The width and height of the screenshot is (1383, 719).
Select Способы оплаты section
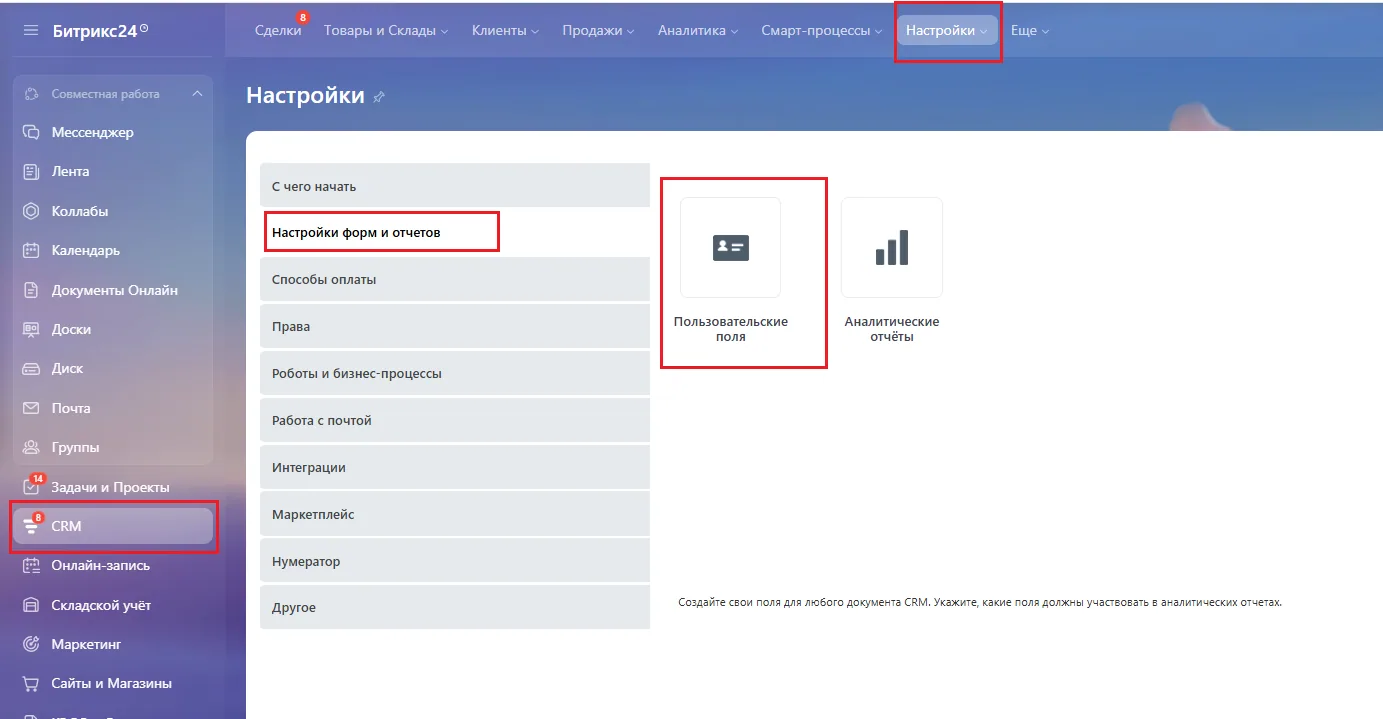[x=455, y=279]
